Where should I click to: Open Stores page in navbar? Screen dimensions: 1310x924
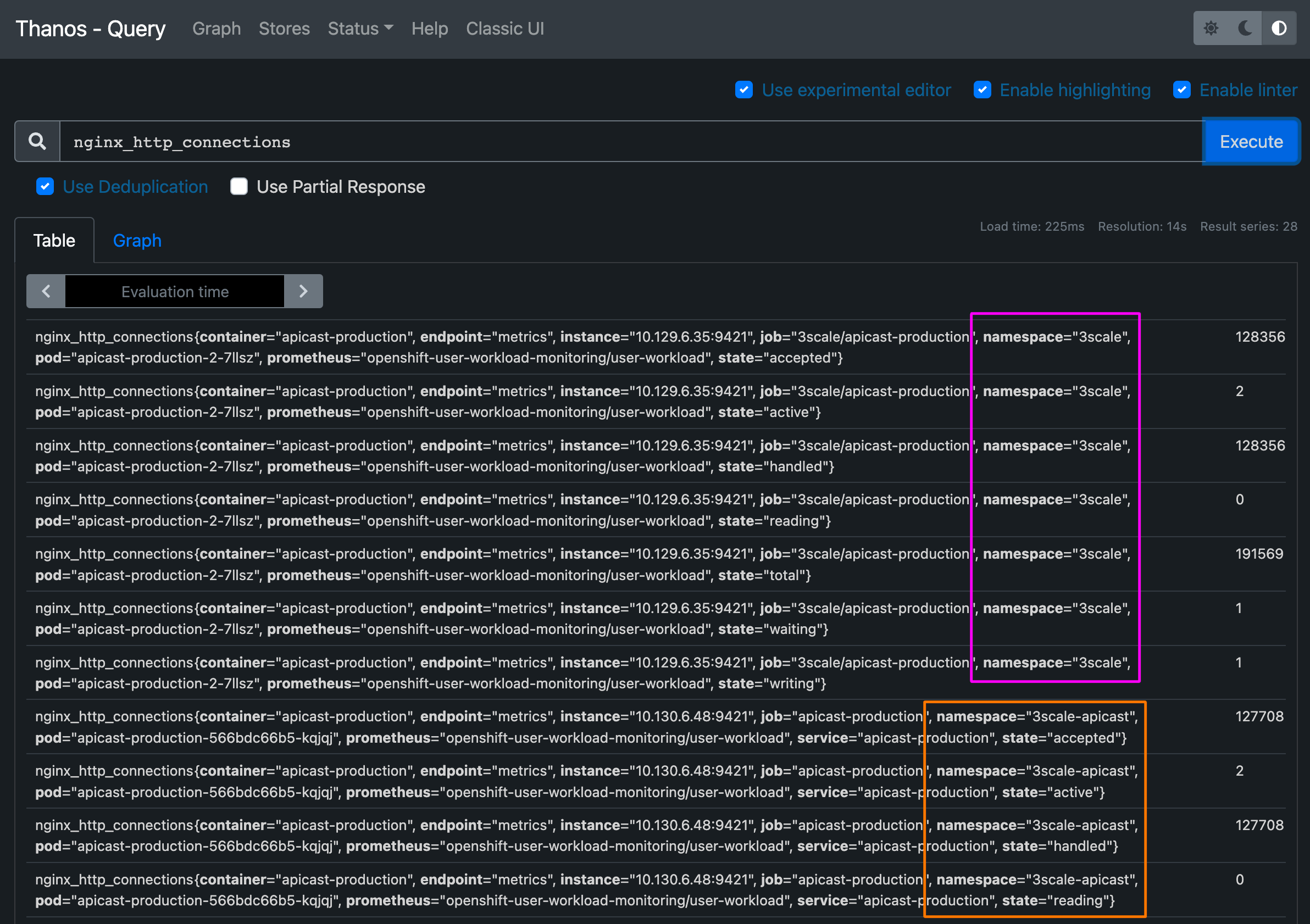284,29
